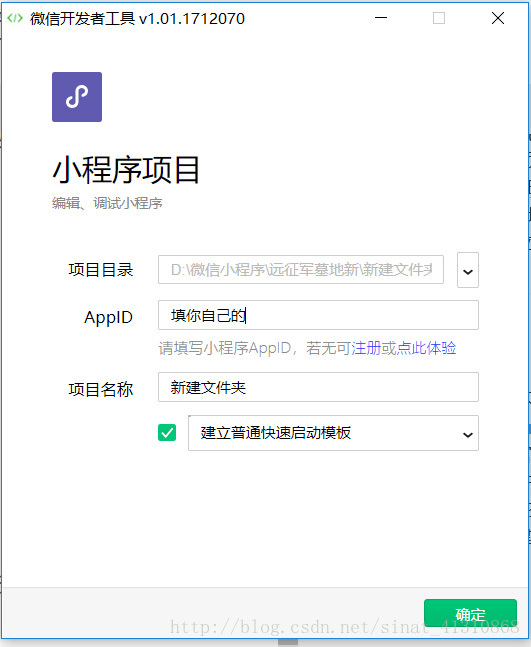Image resolution: width=531 pixels, height=647 pixels.
Task: Click the green code icon in title bar
Action: pos(15,18)
